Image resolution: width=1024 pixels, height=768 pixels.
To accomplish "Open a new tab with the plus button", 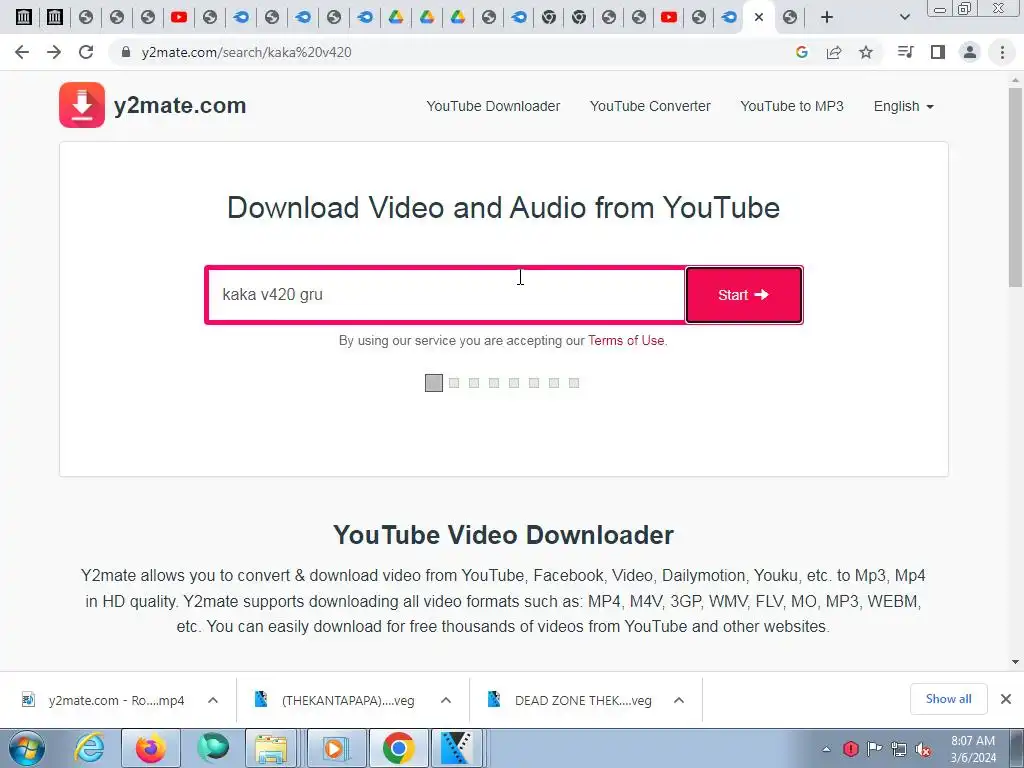I will pyautogui.click(x=826, y=17).
